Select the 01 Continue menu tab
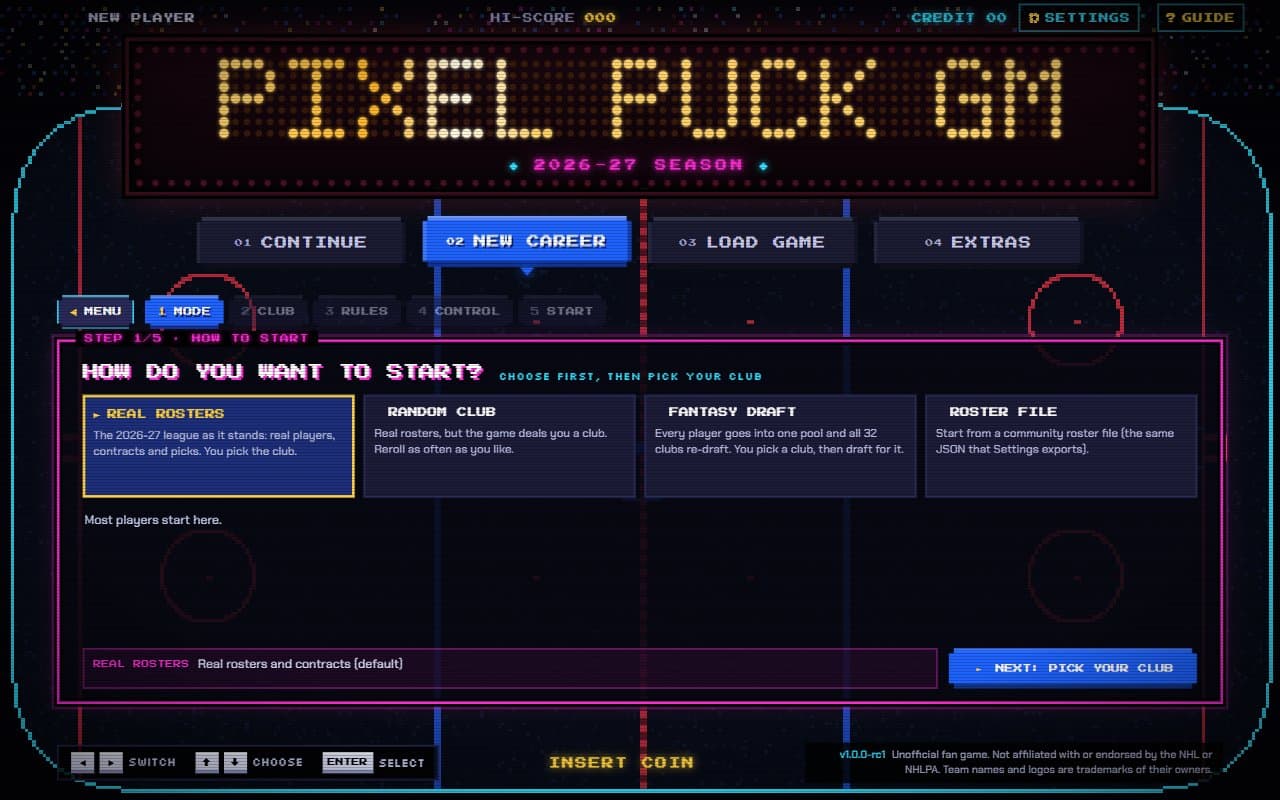The image size is (1280, 800). (x=301, y=242)
